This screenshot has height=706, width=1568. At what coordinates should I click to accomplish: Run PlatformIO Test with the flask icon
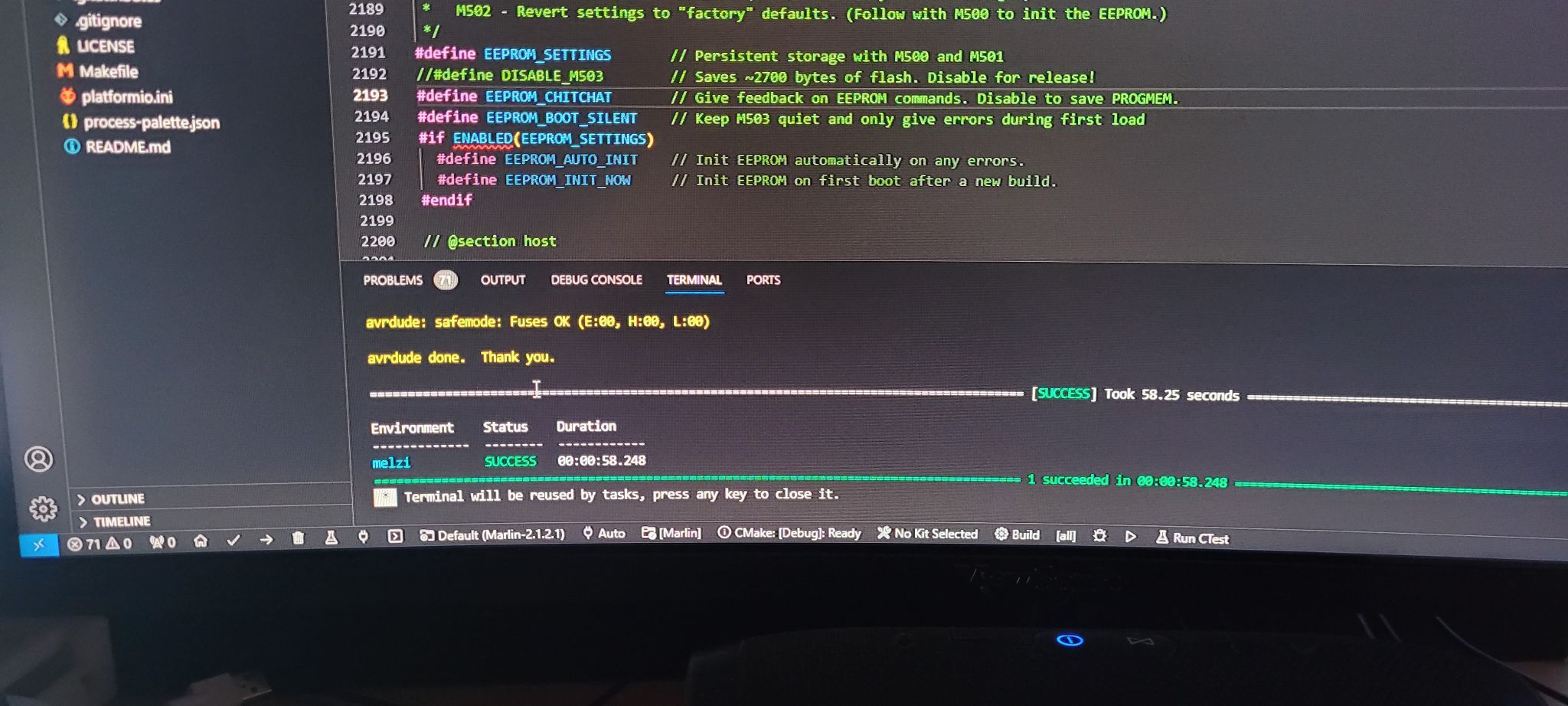coord(331,538)
